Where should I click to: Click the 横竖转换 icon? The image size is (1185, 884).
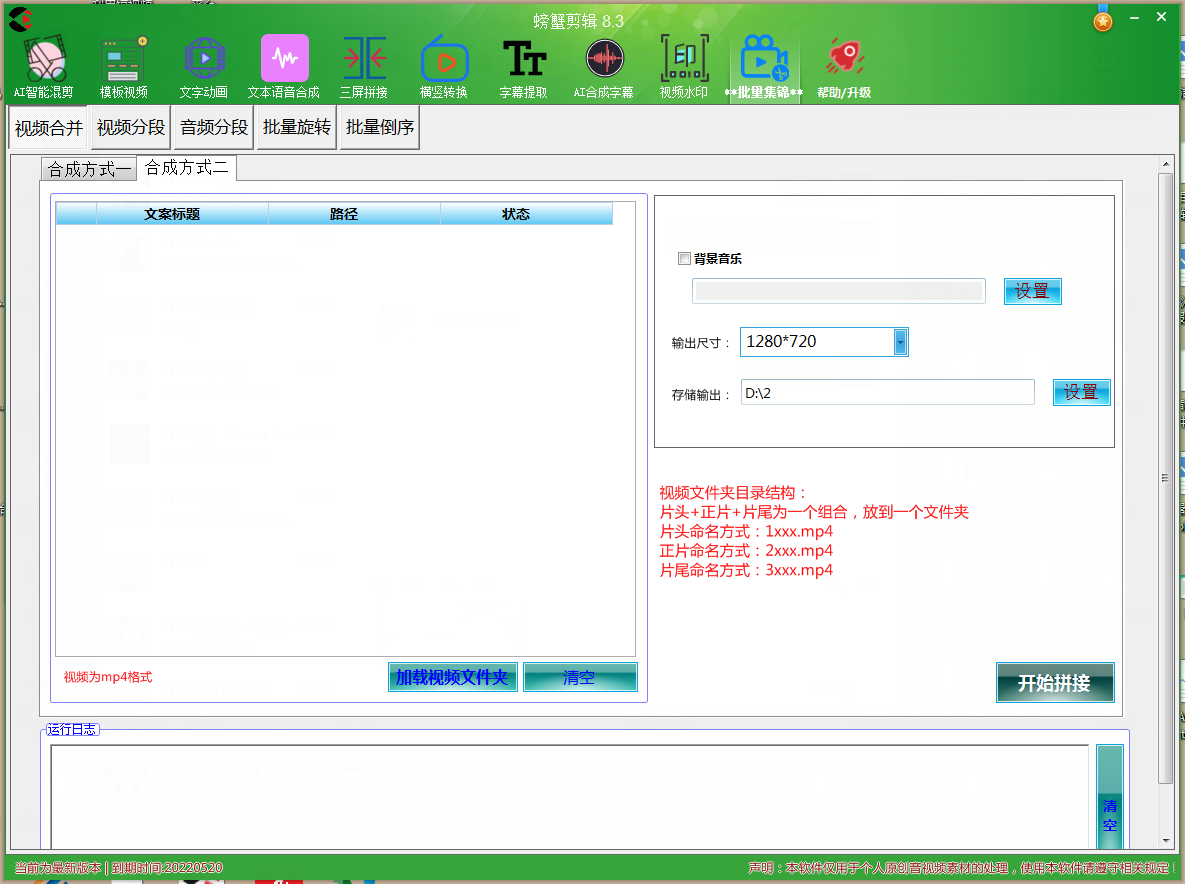(x=444, y=64)
